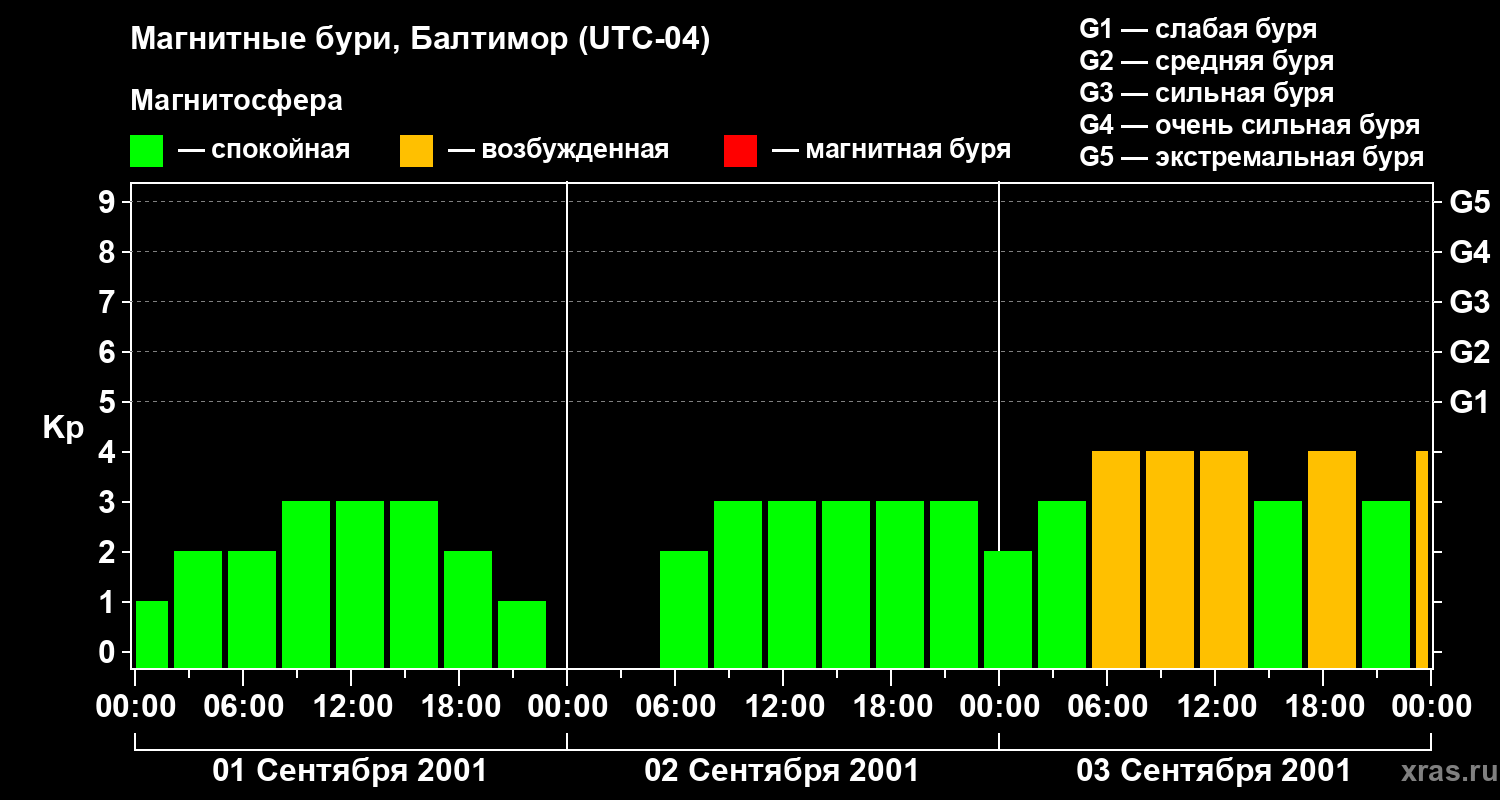Click the Kp 3 bar over 12:00 on 02 Сентября
The height and width of the screenshot is (800, 1500).
(792, 584)
